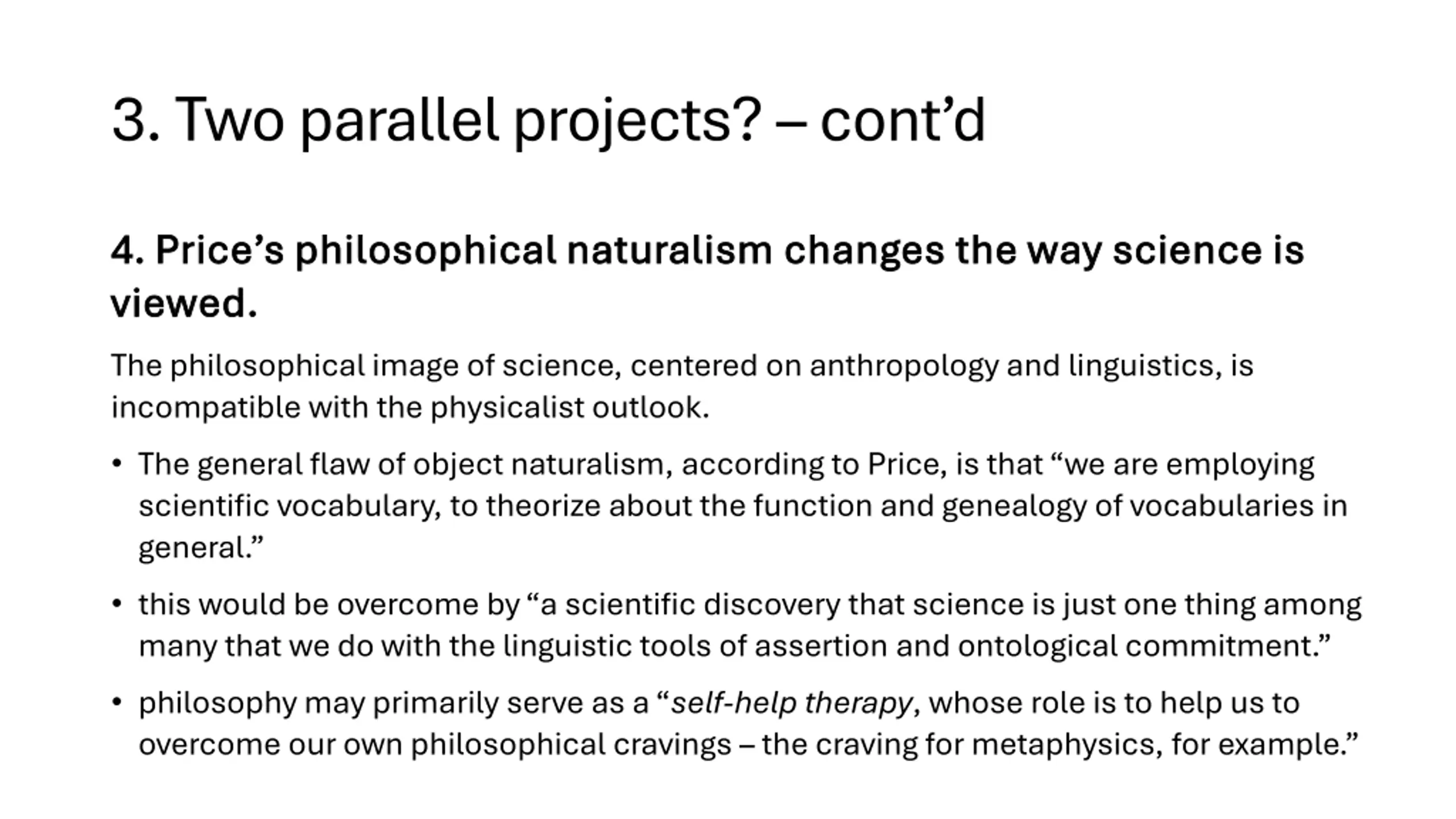Click the italic text "self-help therapy"
The image size is (1456, 819).
pos(792,704)
